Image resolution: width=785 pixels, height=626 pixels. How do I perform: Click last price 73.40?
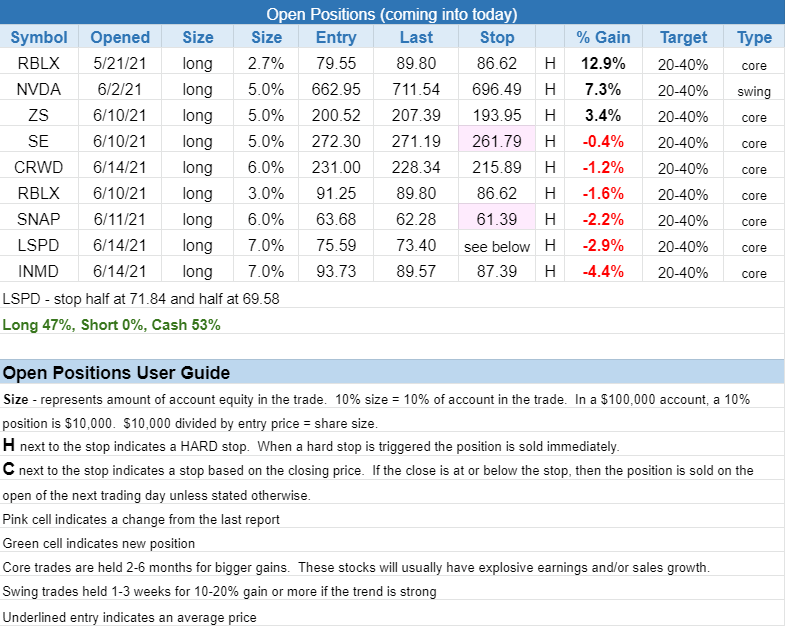tap(416, 245)
